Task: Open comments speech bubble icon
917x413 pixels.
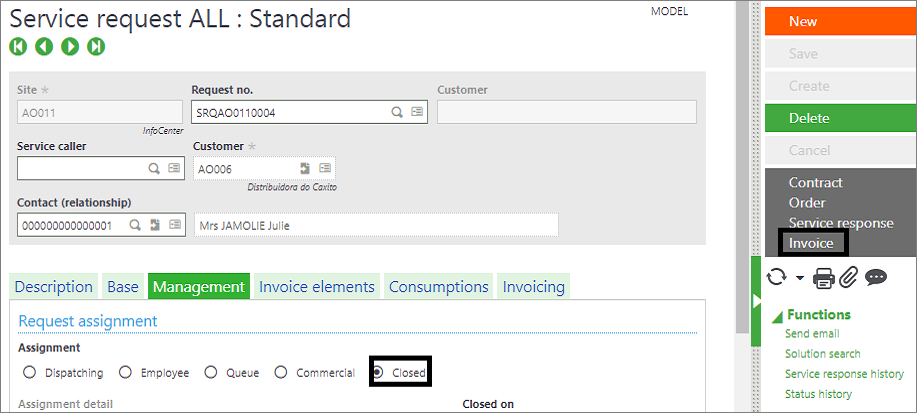Action: [x=876, y=277]
